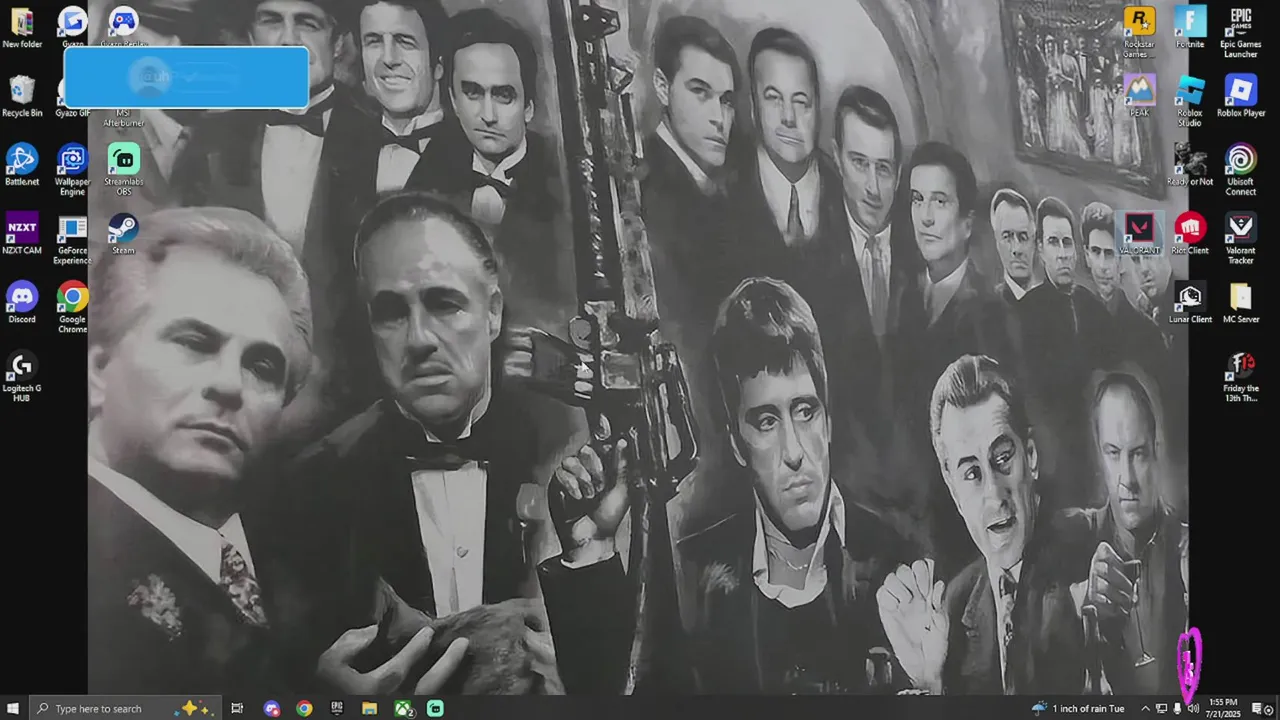
Task: Open the Discord desktop shortcut
Action: point(22,304)
